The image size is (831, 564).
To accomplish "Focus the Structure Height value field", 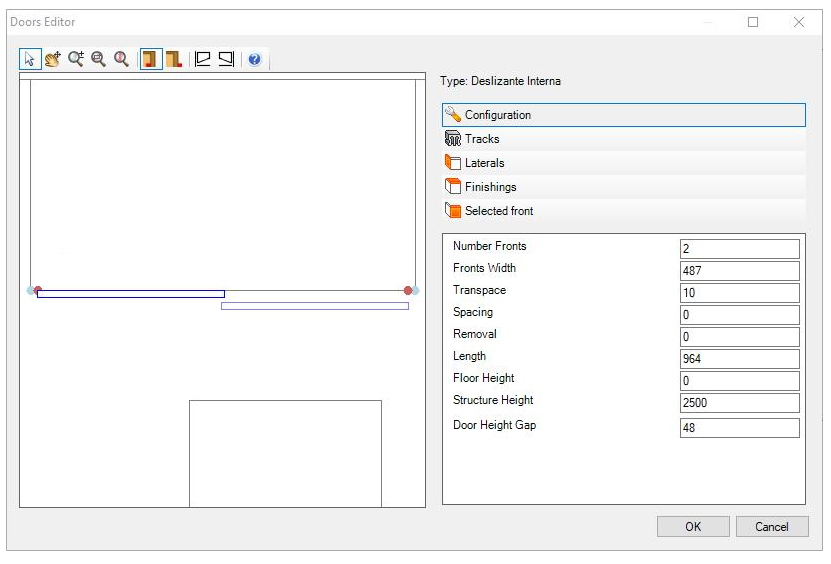I will coord(739,403).
